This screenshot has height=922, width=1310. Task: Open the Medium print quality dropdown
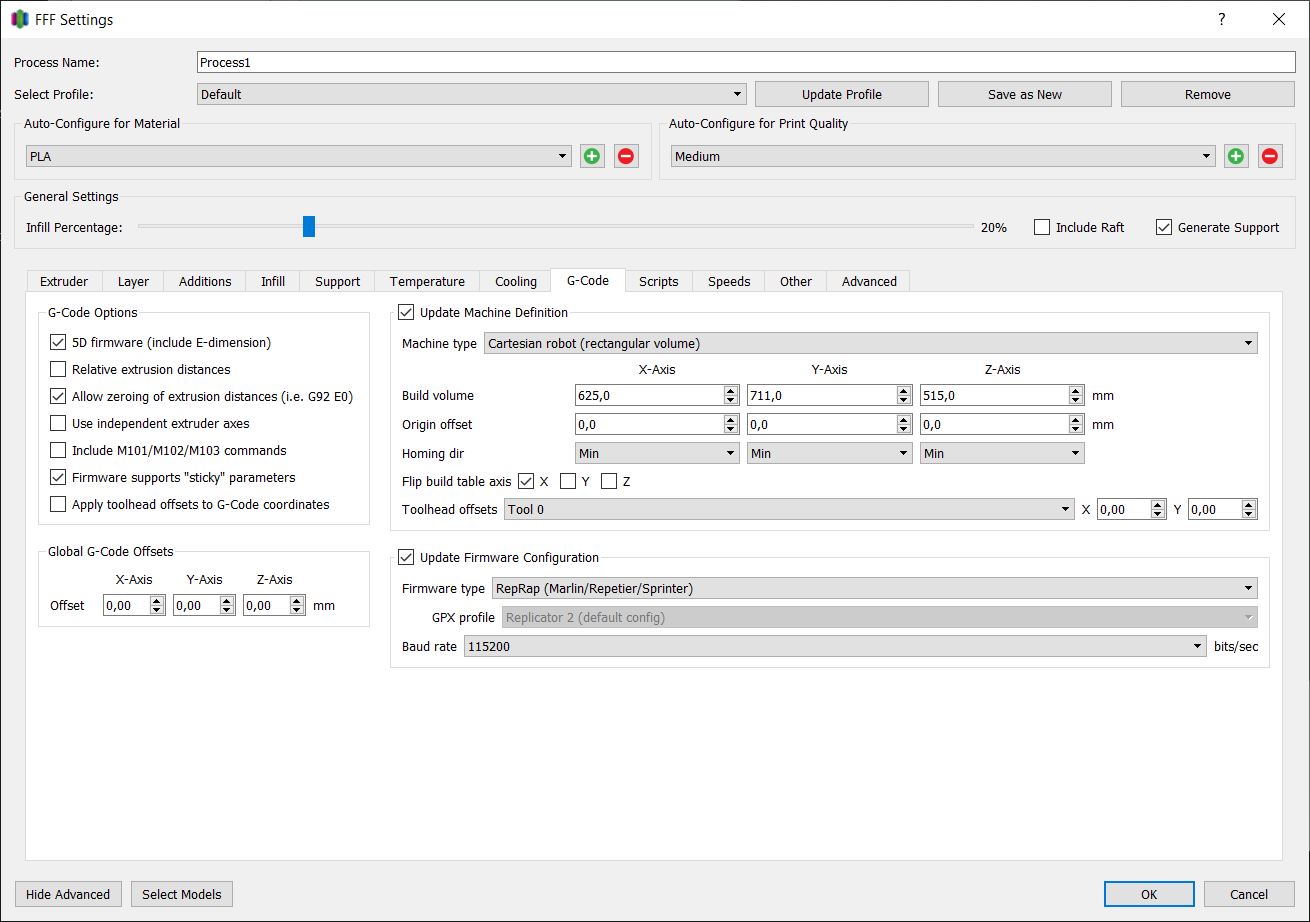pos(943,156)
